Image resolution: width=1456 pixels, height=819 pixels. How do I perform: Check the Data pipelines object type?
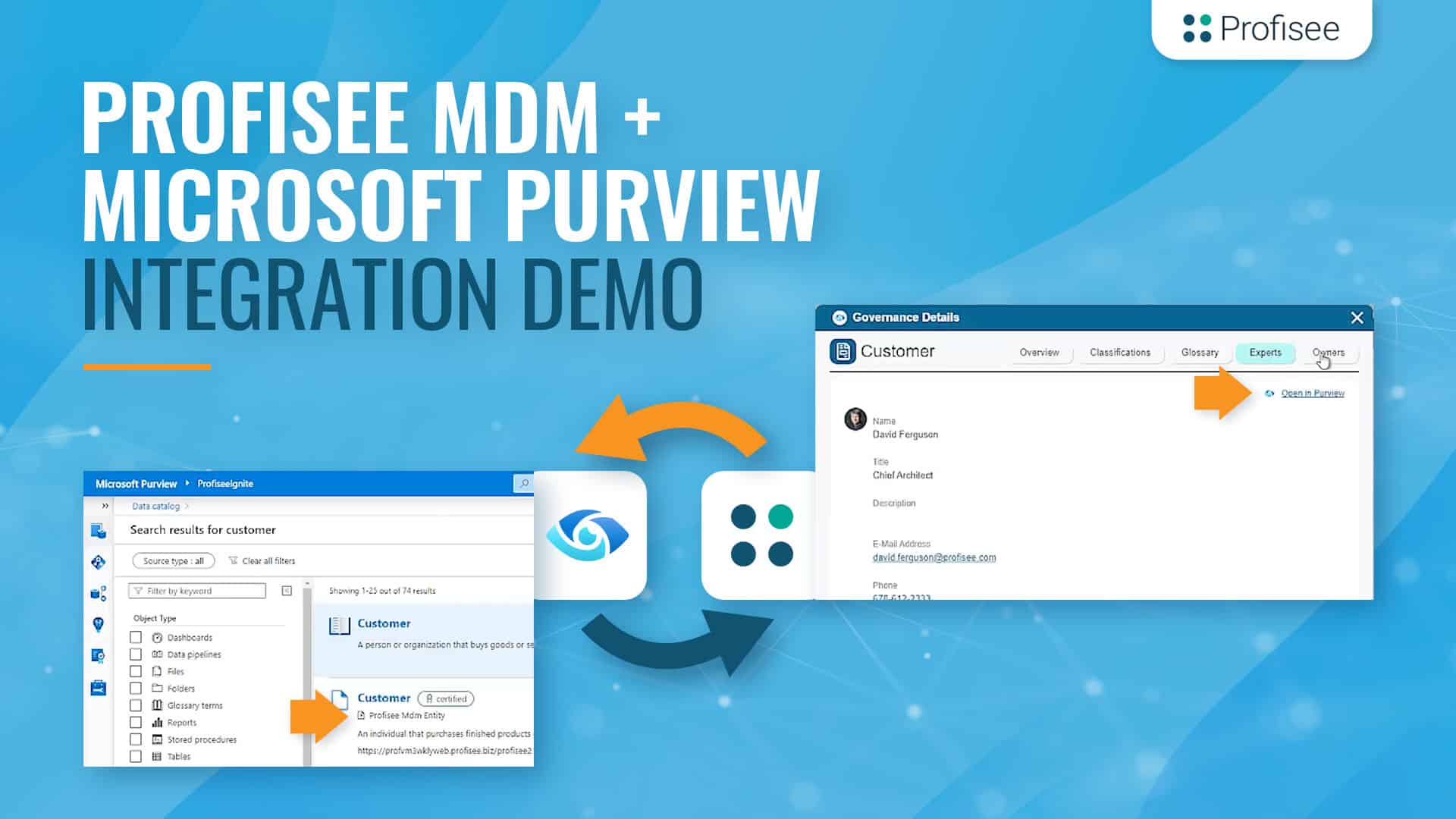[x=136, y=654]
